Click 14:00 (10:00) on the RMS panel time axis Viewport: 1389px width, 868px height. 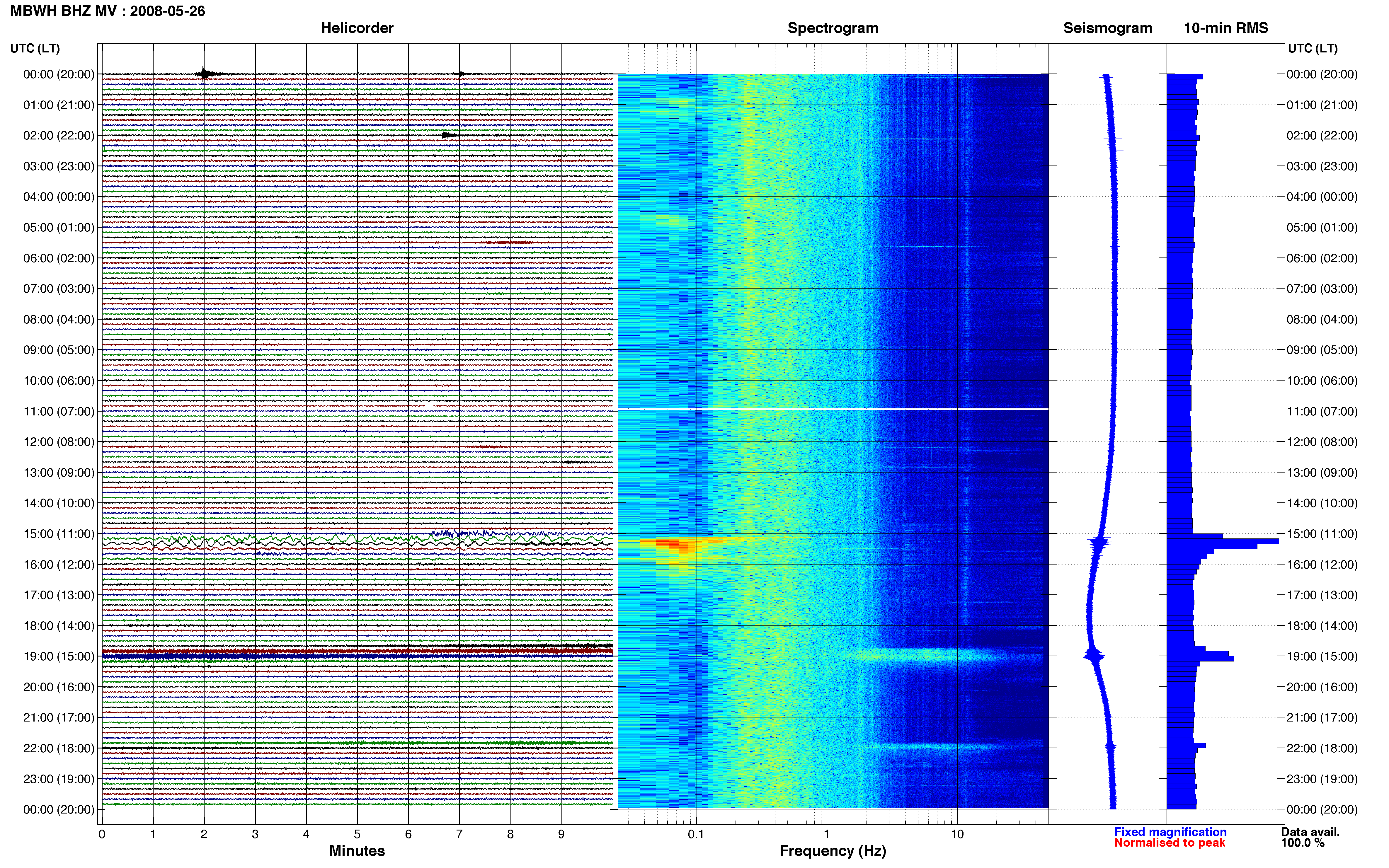[1322, 504]
